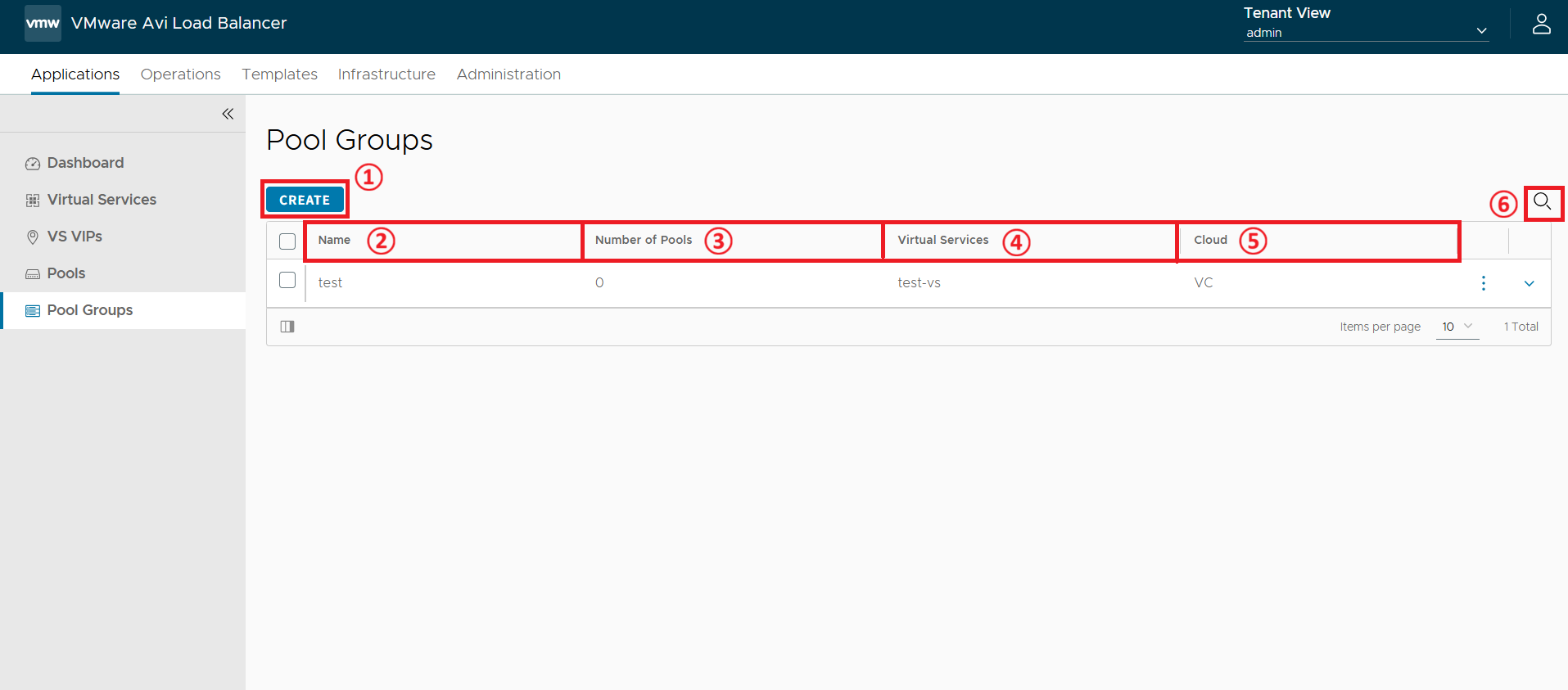Open the Items per page dropdown
This screenshot has height=690, width=1568.
click(x=1457, y=327)
